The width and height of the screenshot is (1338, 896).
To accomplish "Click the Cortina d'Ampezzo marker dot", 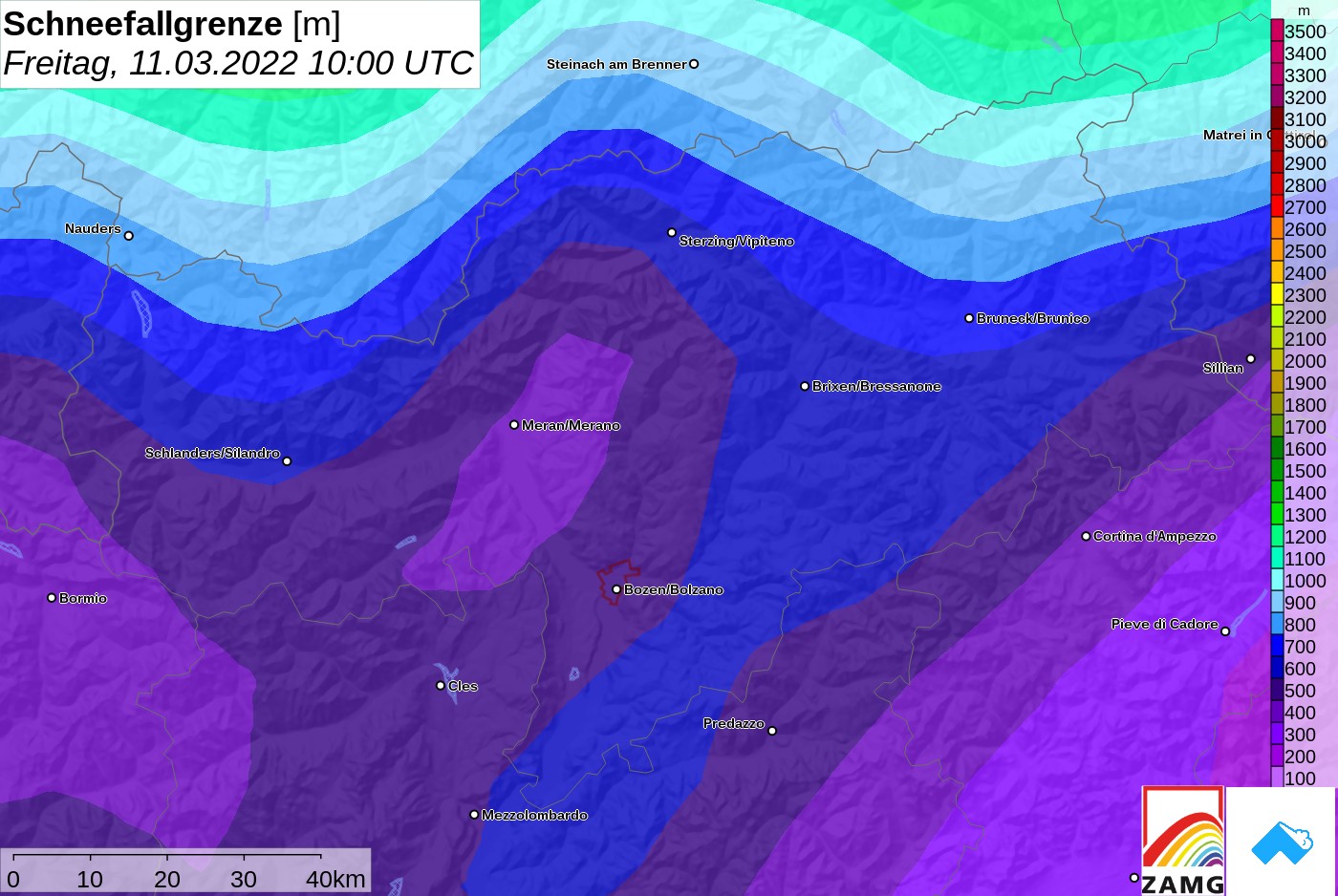I will (1086, 536).
